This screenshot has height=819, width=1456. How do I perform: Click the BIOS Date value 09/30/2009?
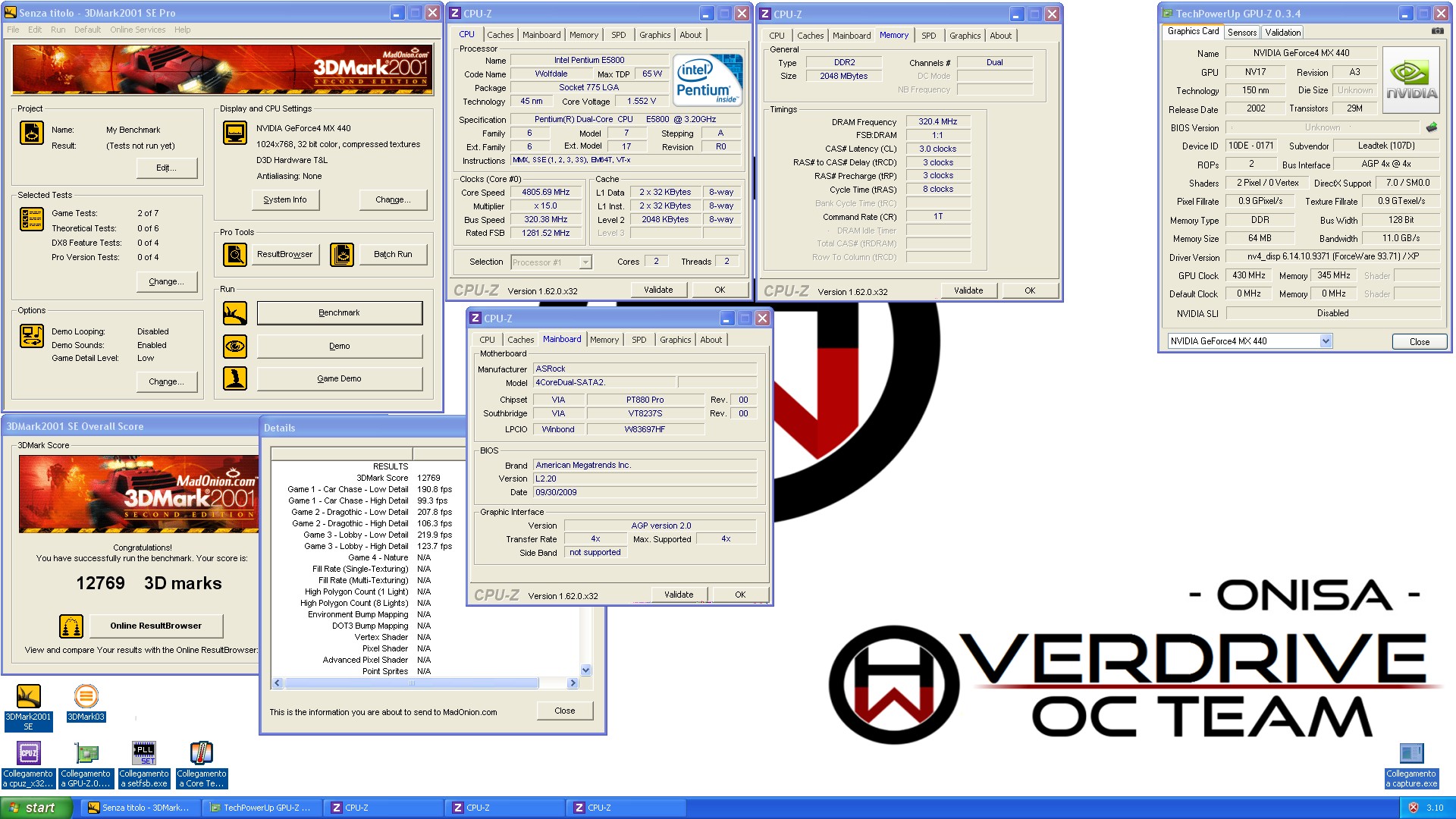click(645, 492)
